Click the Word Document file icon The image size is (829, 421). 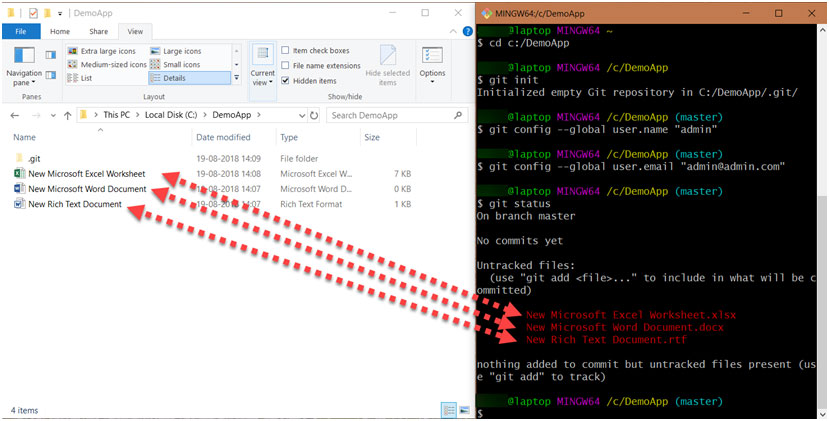click(20, 189)
